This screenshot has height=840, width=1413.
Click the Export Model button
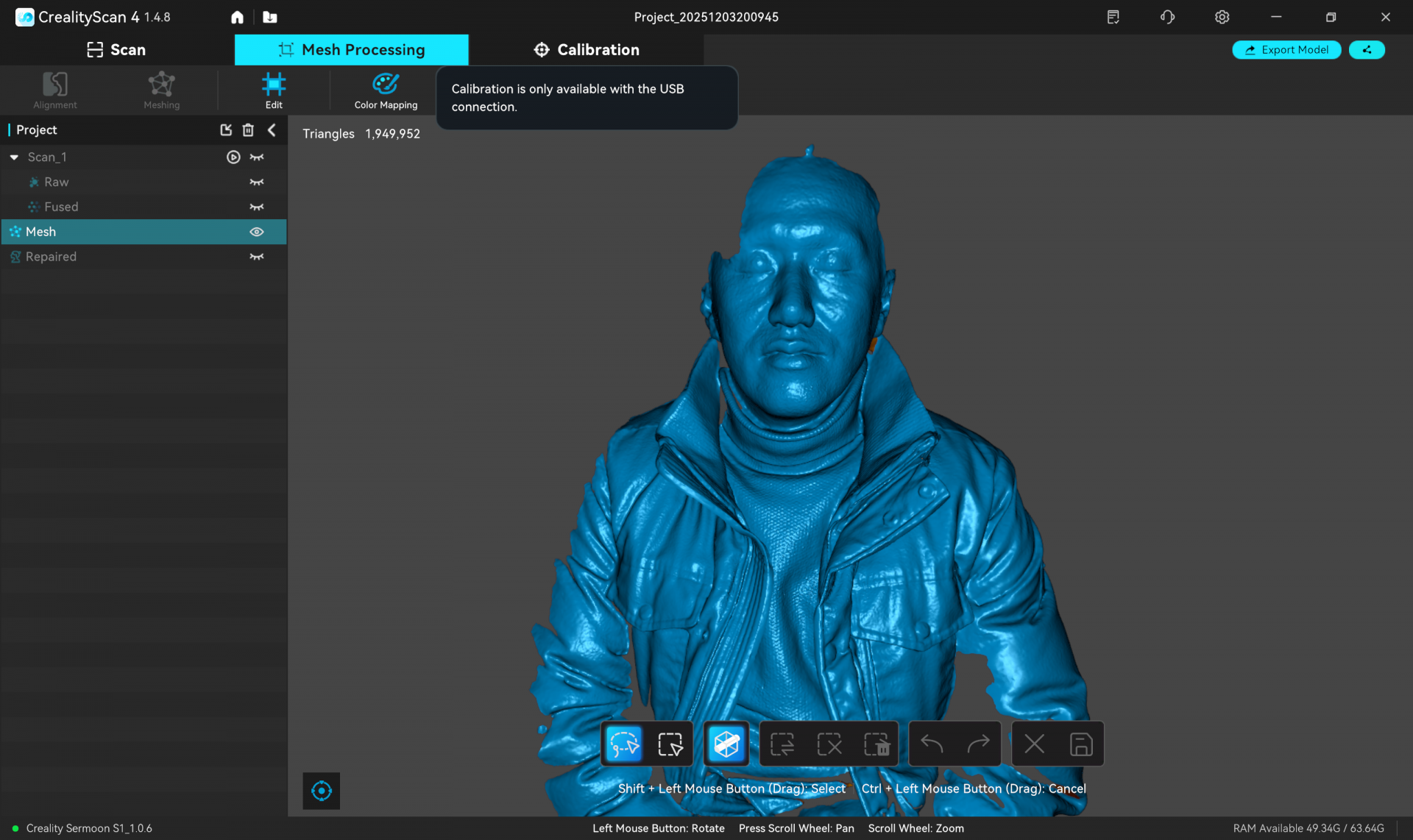1286,50
